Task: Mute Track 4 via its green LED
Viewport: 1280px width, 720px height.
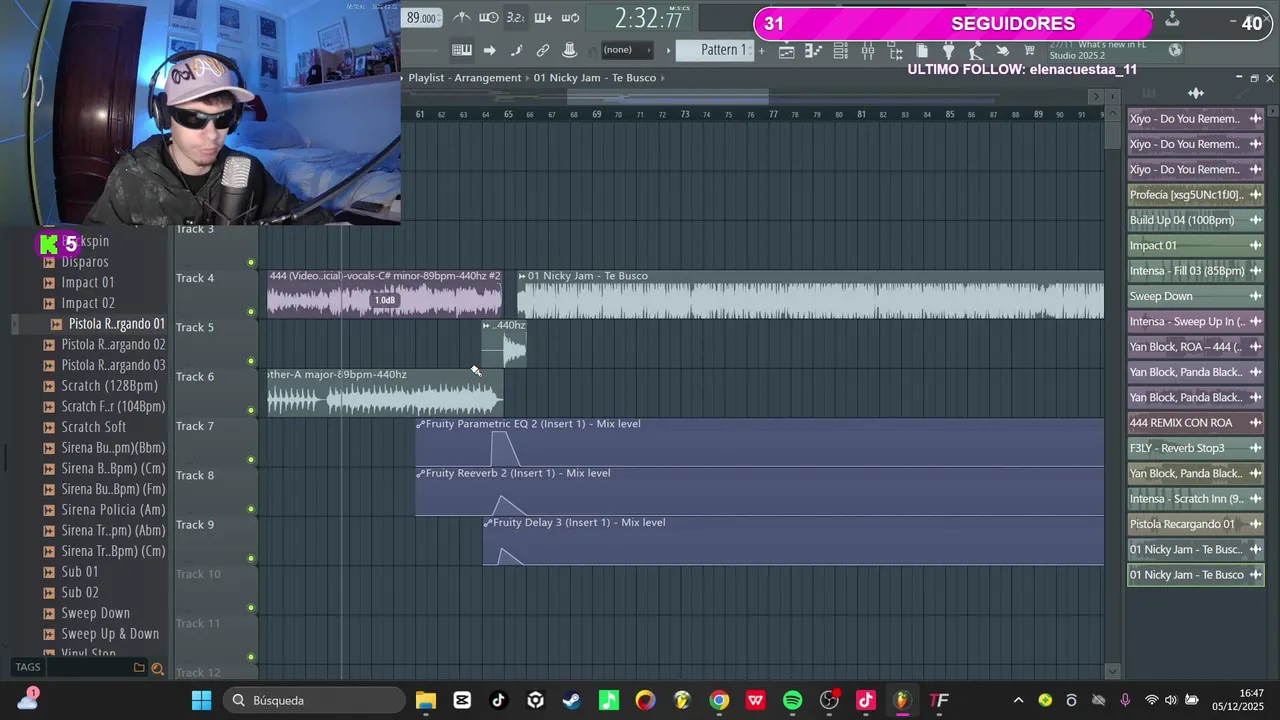Action: pos(251,312)
